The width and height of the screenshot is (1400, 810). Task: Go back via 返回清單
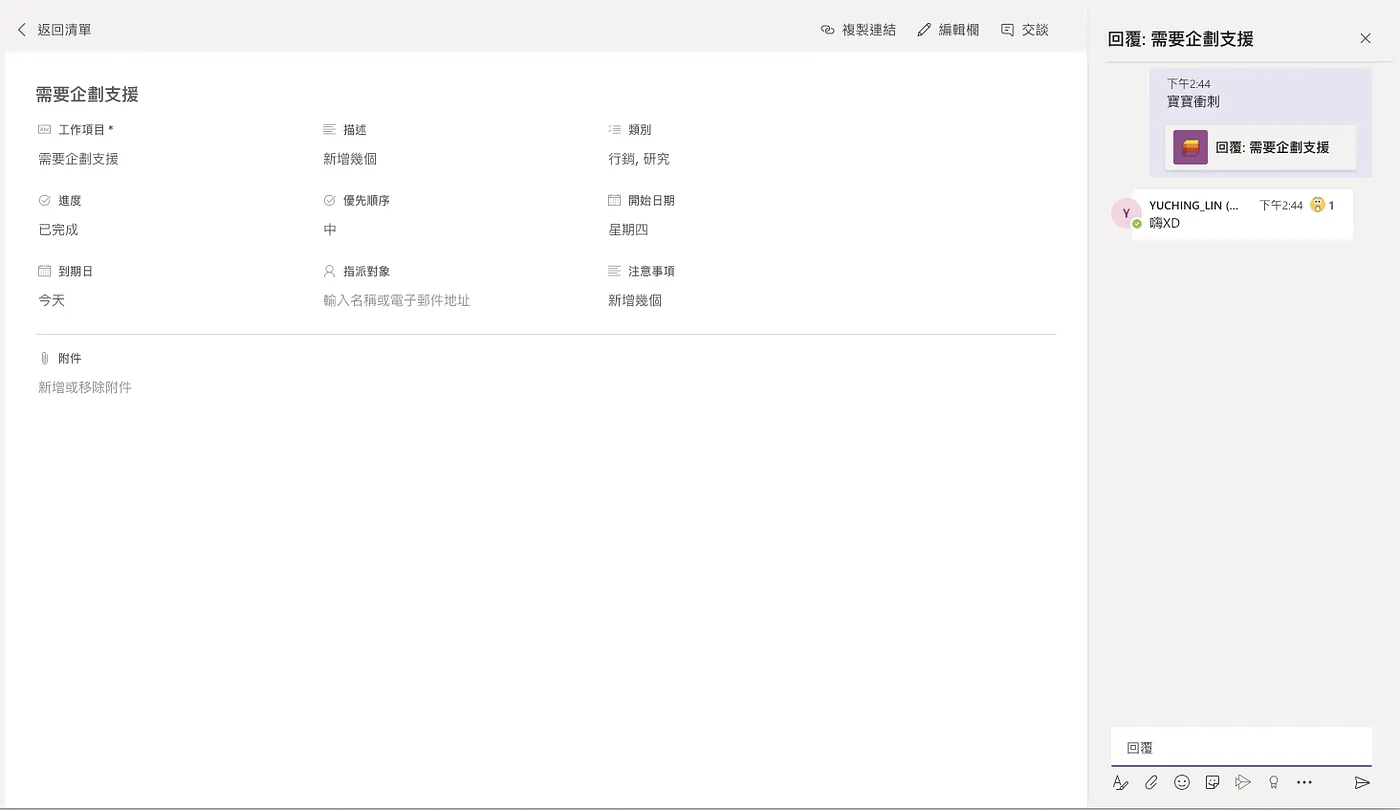click(55, 30)
